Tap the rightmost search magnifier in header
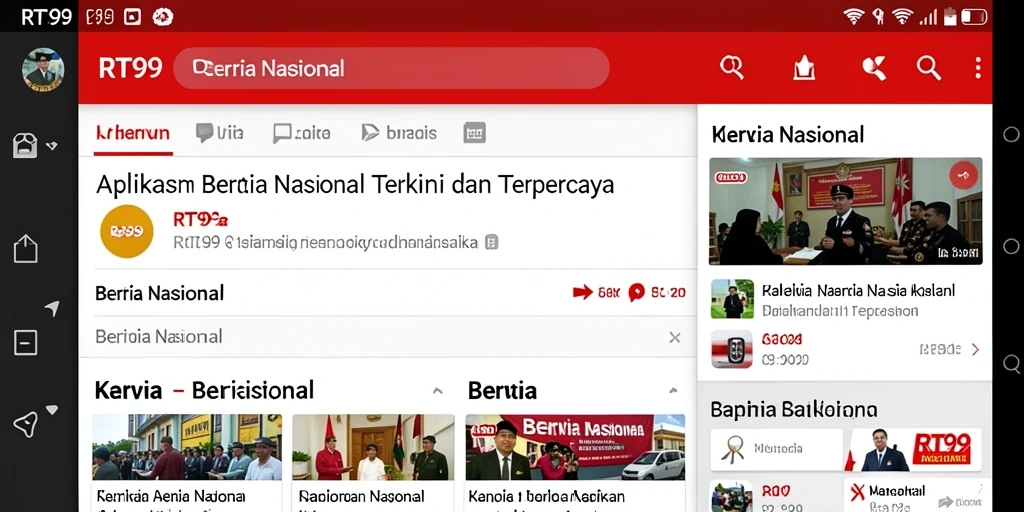This screenshot has height=512, width=1024. point(928,67)
